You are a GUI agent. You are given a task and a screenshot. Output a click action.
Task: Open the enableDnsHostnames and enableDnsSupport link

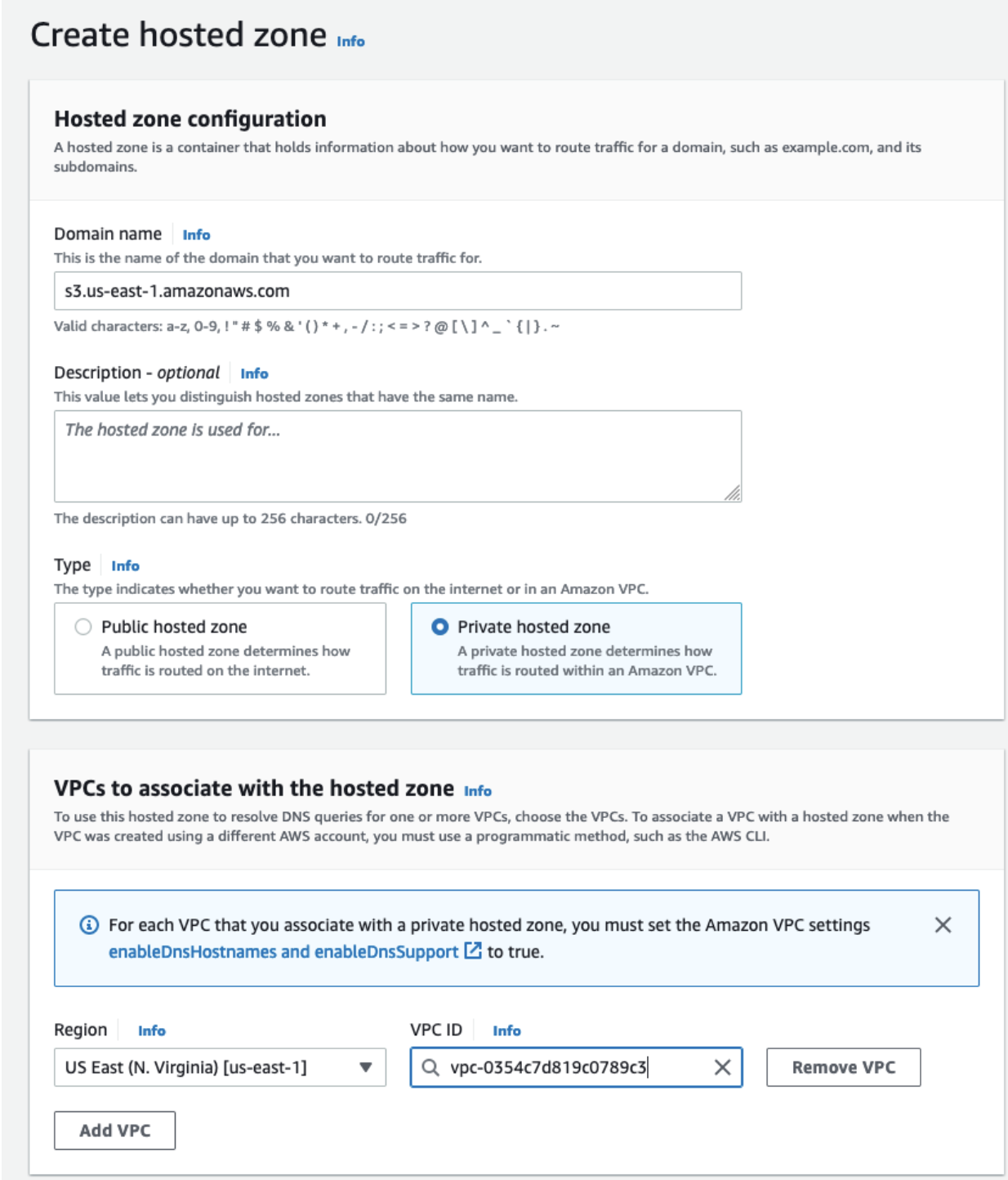[x=283, y=952]
